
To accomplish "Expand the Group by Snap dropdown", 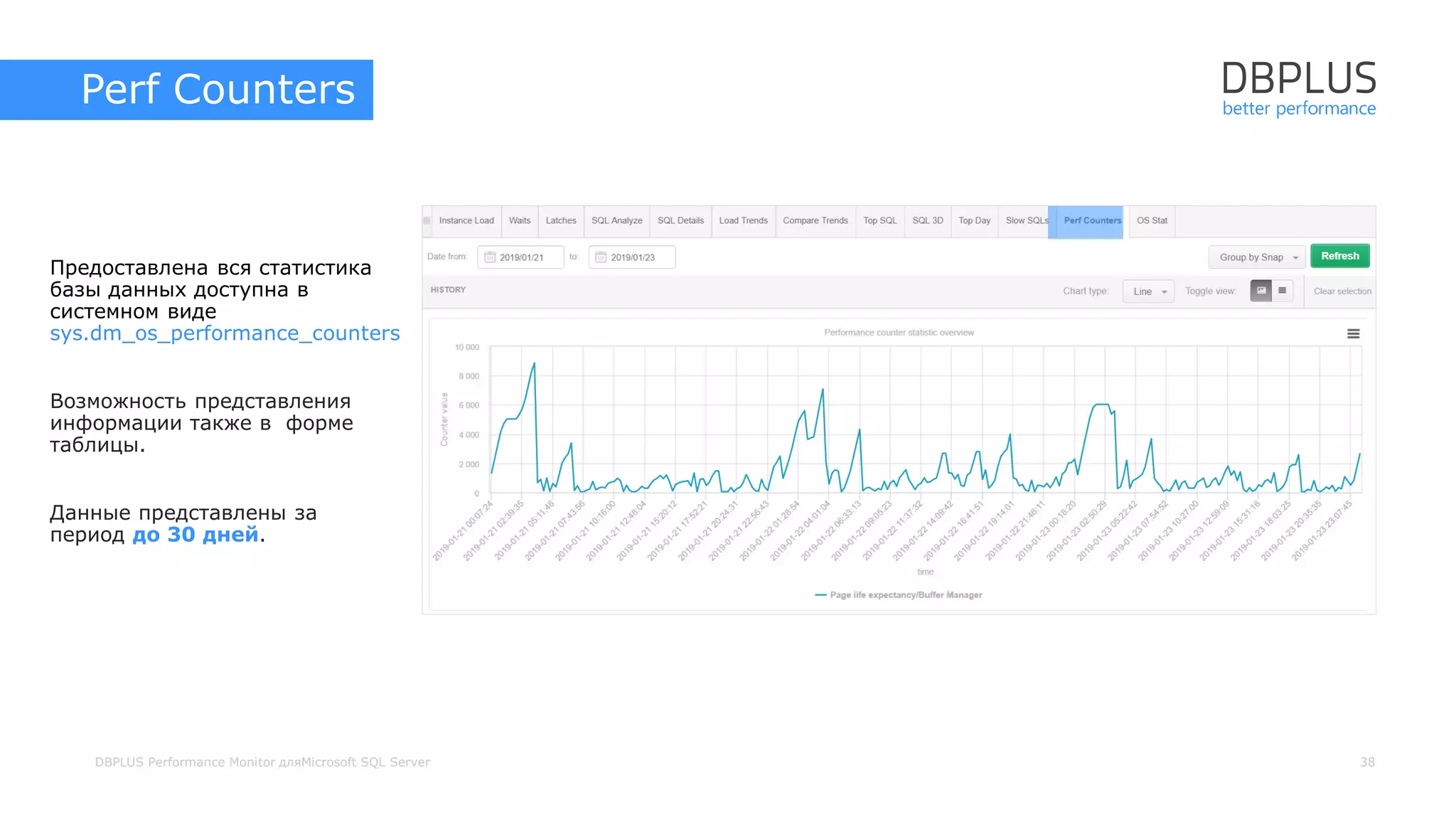I will [1256, 257].
